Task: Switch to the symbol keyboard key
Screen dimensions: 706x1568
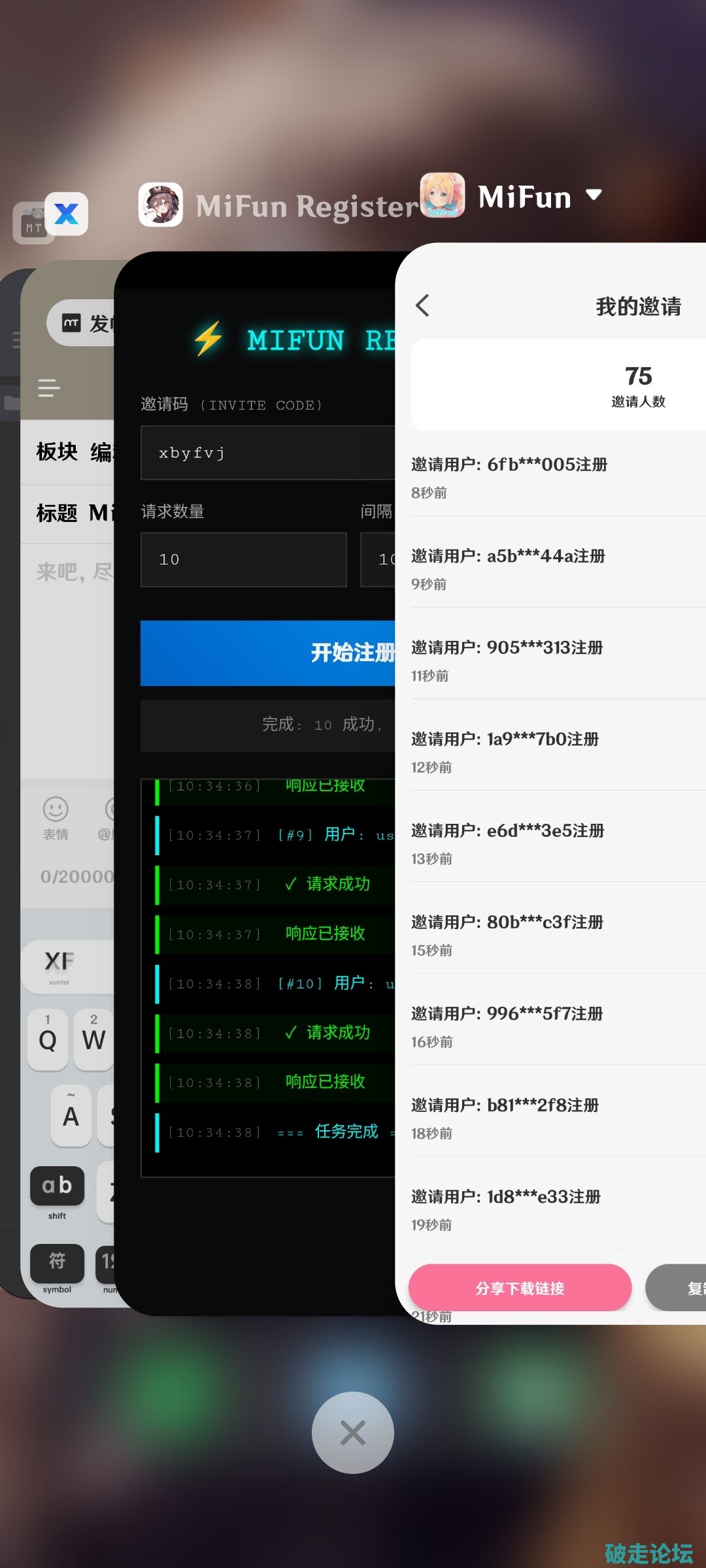Action: click(57, 1263)
